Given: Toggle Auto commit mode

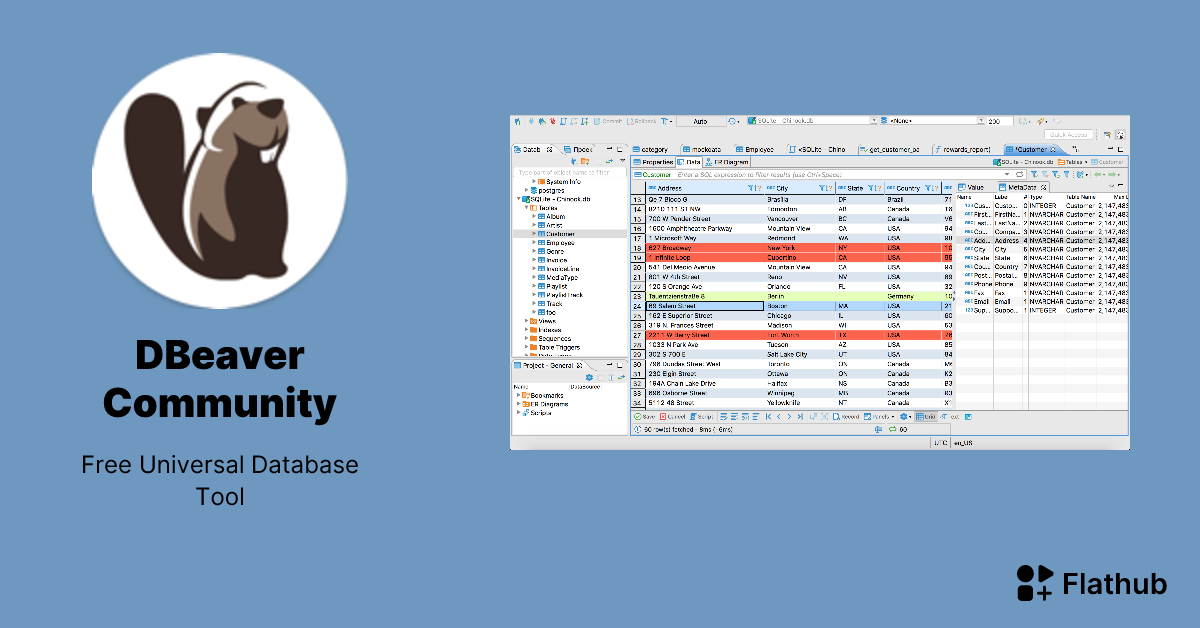Looking at the screenshot, I should point(700,121).
